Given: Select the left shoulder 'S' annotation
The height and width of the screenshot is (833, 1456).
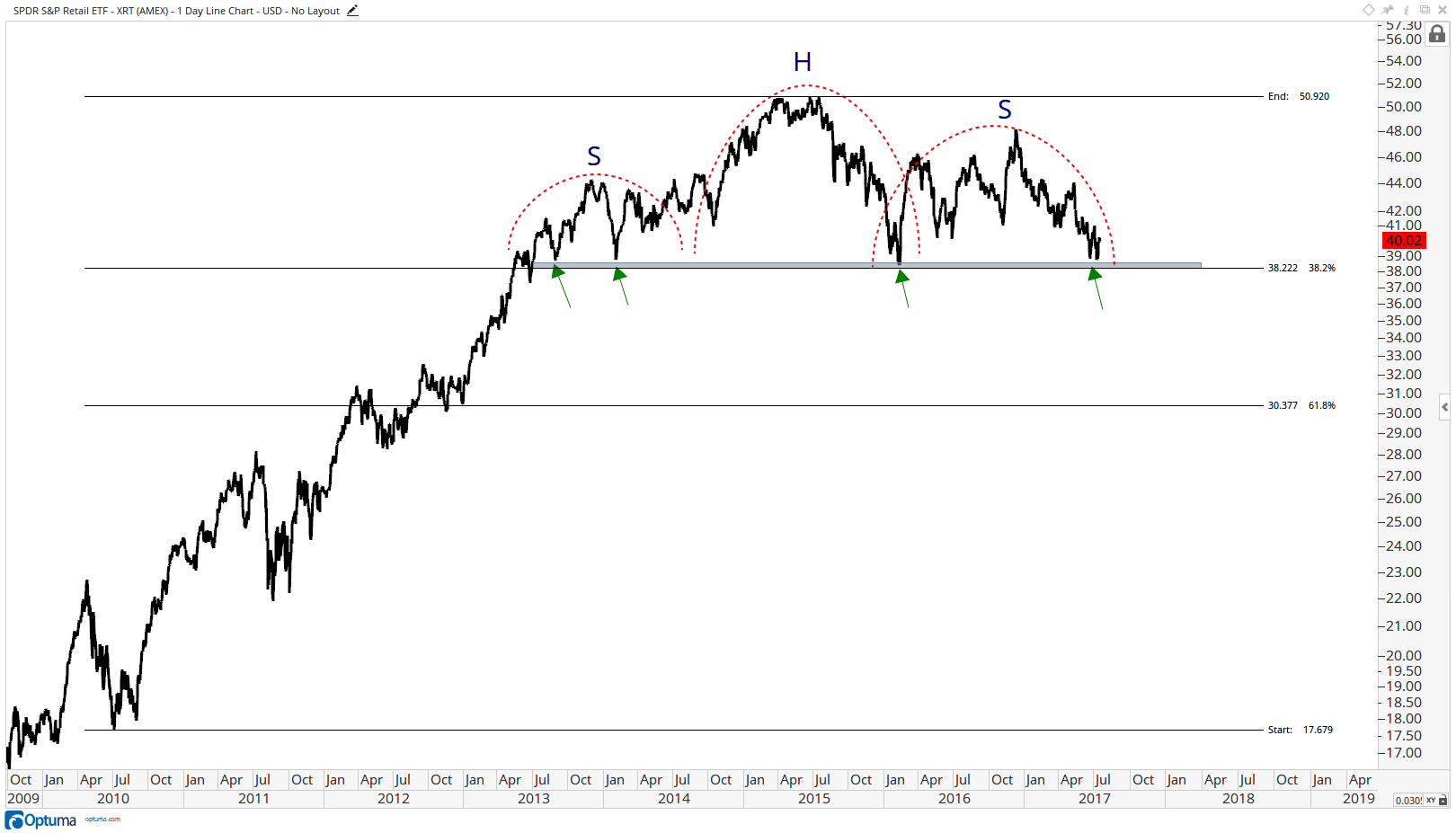Looking at the screenshot, I should coord(594,156).
